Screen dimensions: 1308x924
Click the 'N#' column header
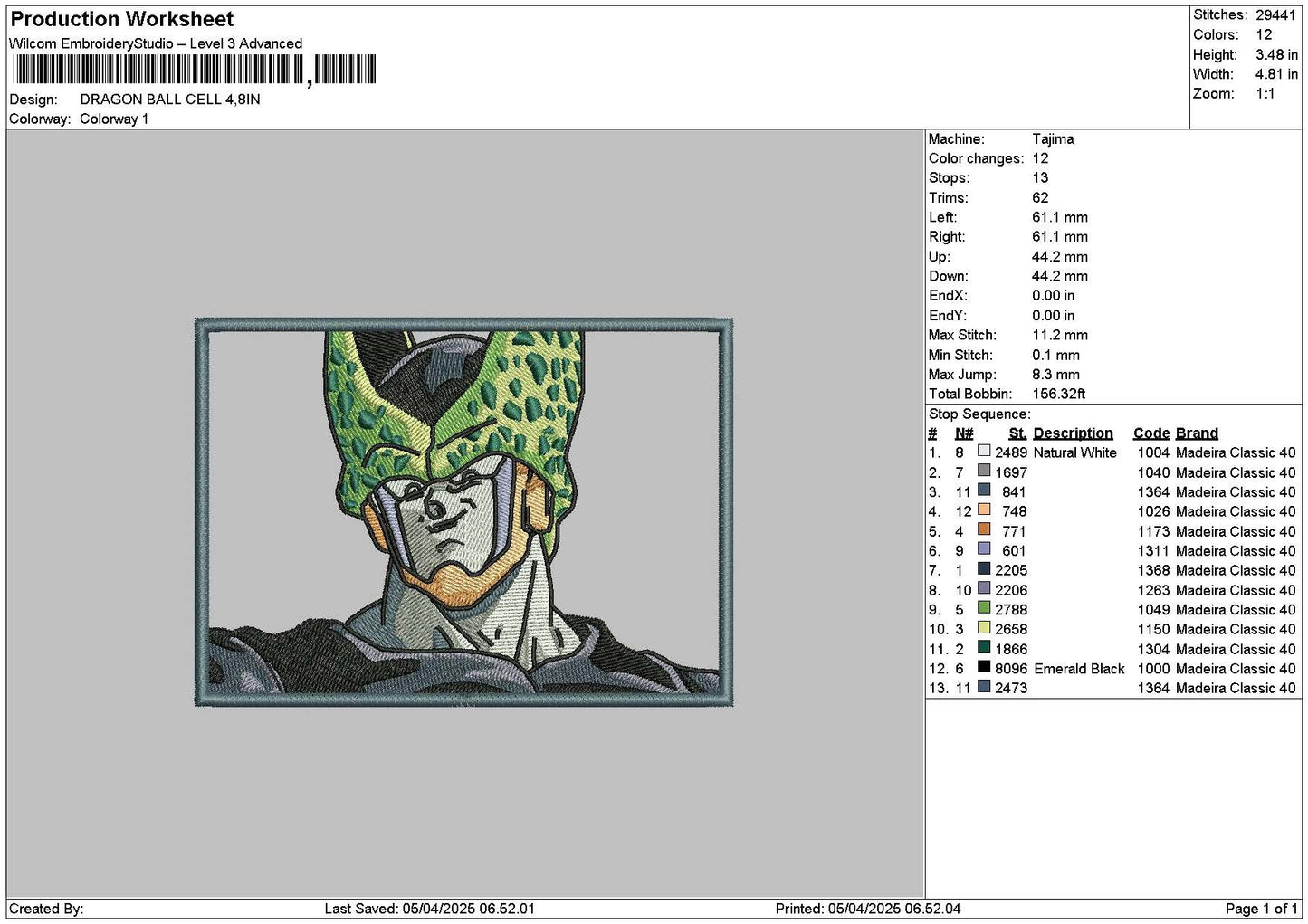coord(964,433)
